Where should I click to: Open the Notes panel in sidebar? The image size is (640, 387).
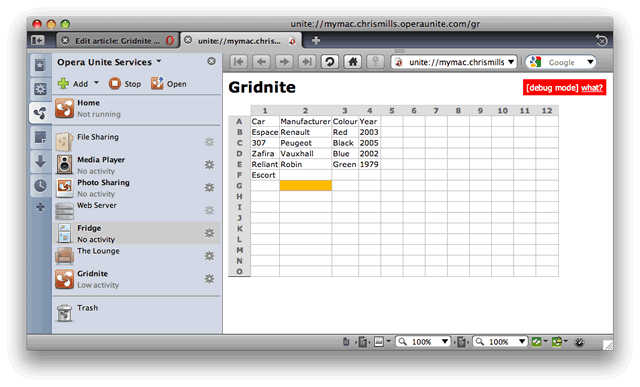pos(40,137)
